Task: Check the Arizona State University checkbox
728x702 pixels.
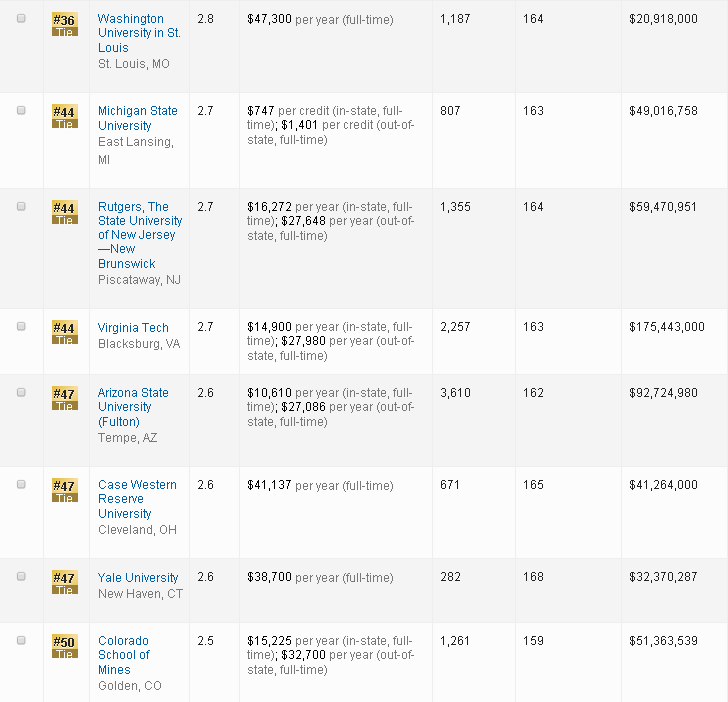Action: (21, 392)
